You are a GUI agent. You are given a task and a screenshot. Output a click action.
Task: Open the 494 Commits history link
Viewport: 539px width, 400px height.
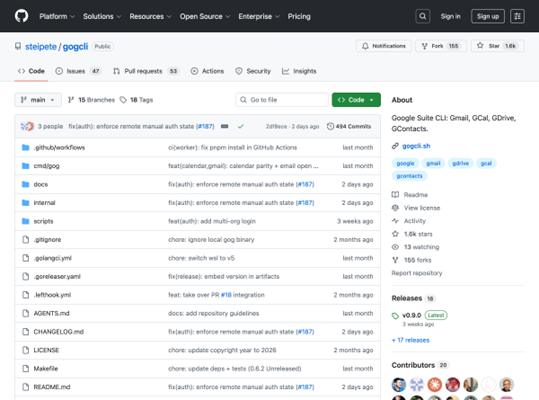click(349, 126)
